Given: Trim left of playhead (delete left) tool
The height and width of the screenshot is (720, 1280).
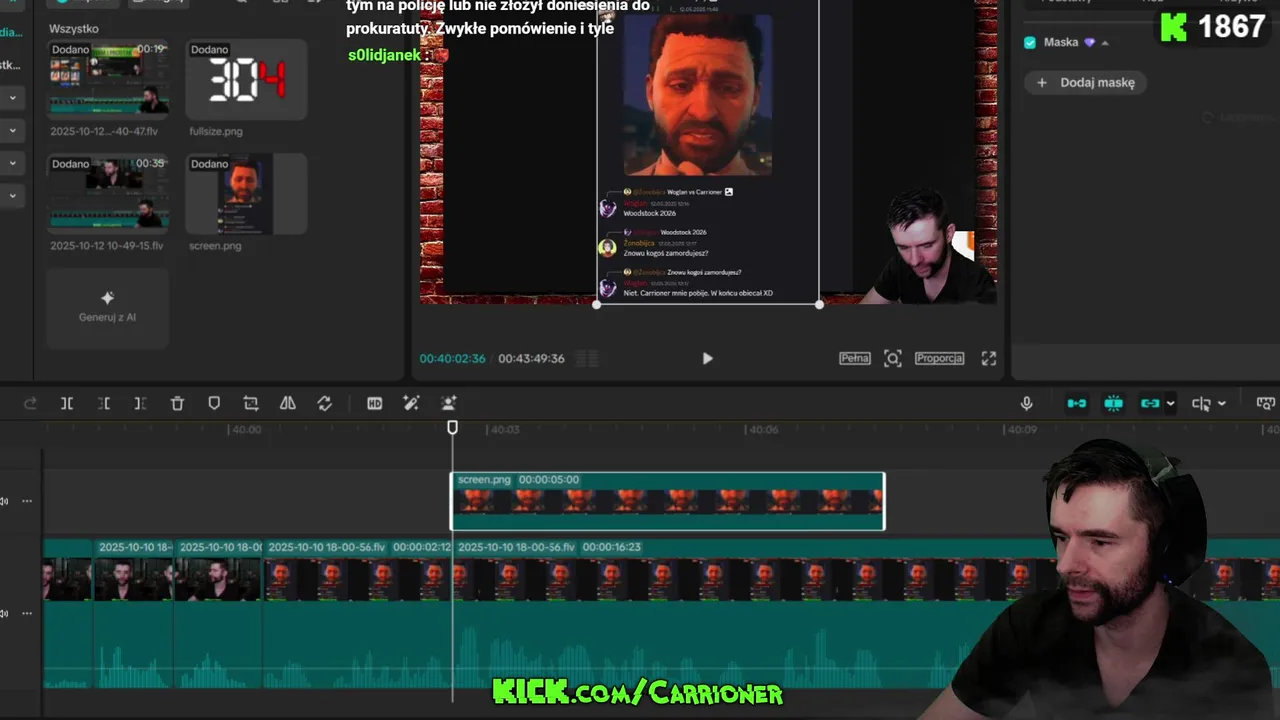Looking at the screenshot, I should click(104, 403).
